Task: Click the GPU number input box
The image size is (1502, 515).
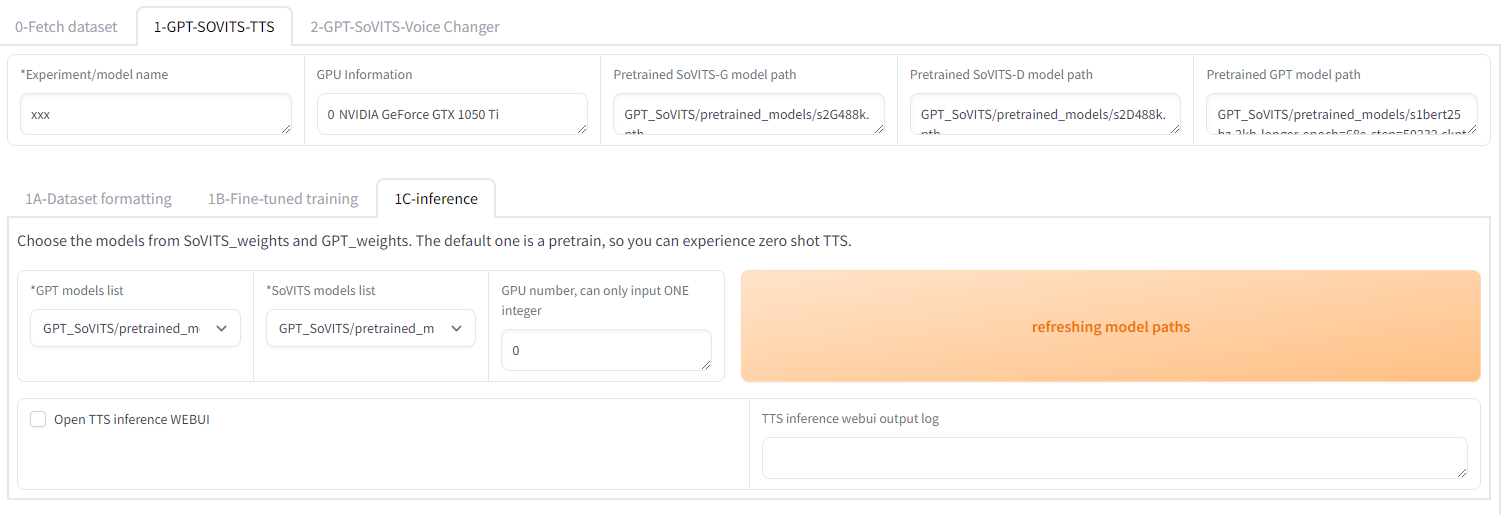Action: (603, 351)
